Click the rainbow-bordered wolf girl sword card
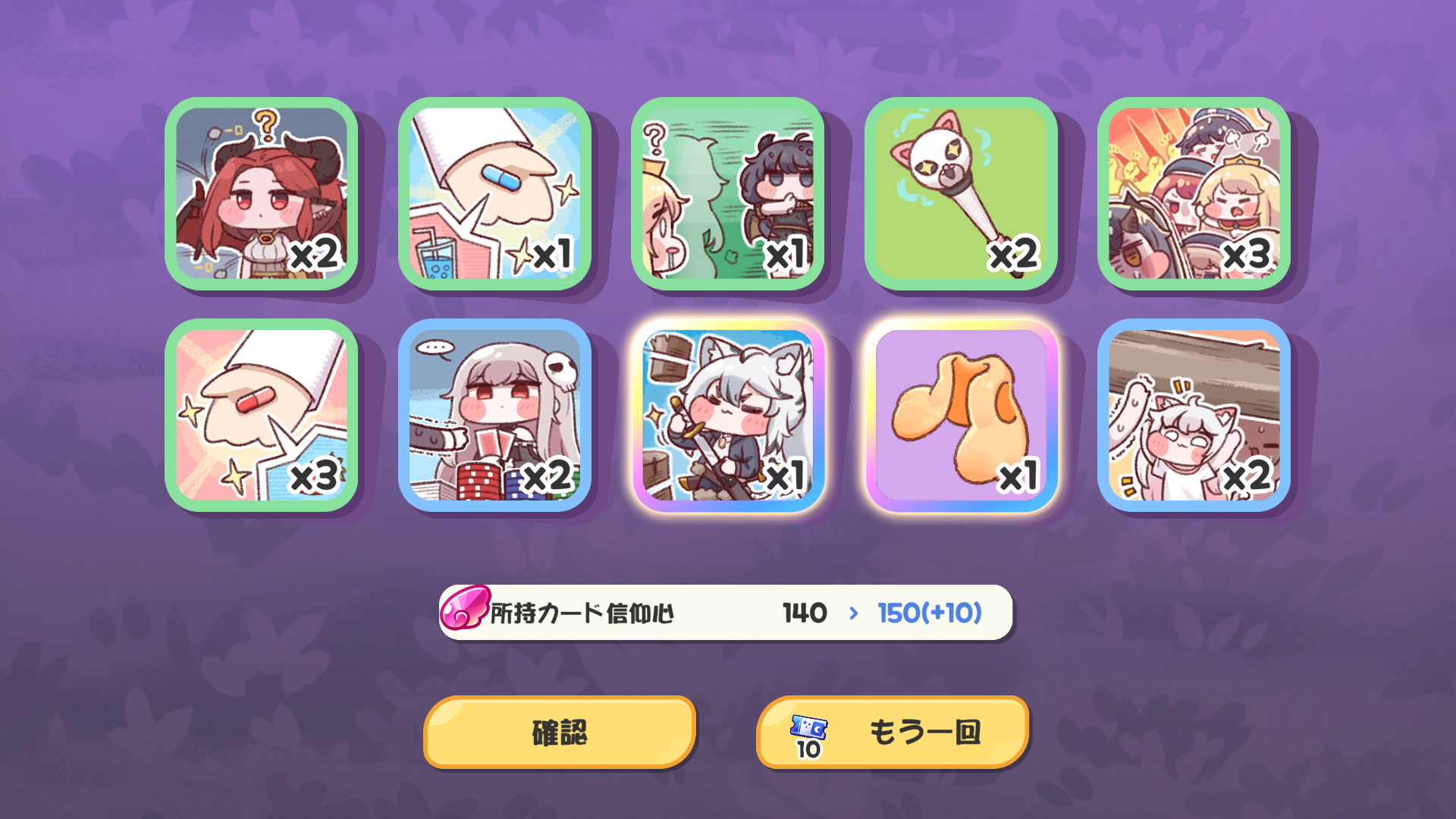The image size is (1456, 819). [x=728, y=415]
